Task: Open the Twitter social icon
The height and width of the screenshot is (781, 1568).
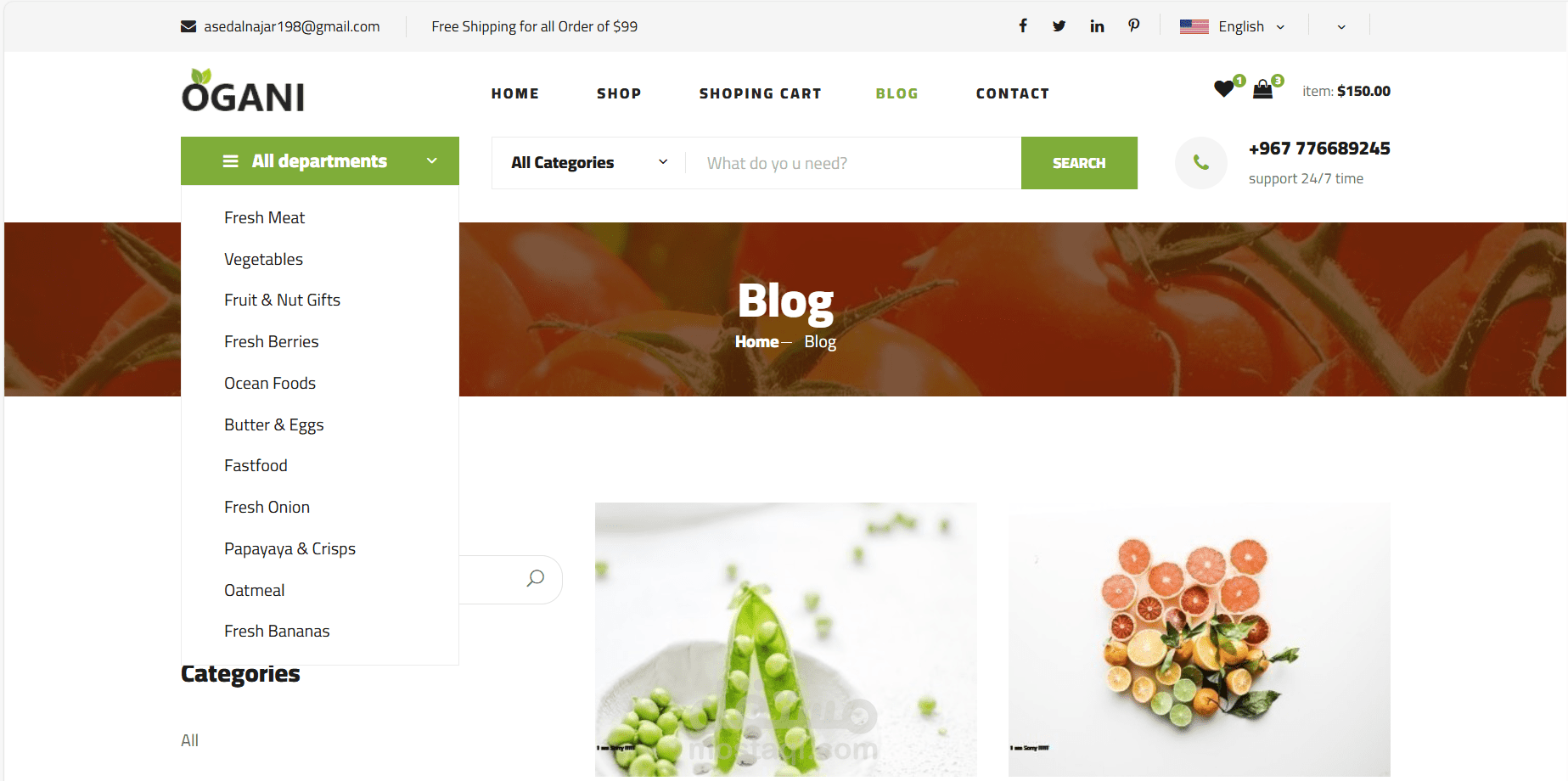Action: pos(1059,25)
